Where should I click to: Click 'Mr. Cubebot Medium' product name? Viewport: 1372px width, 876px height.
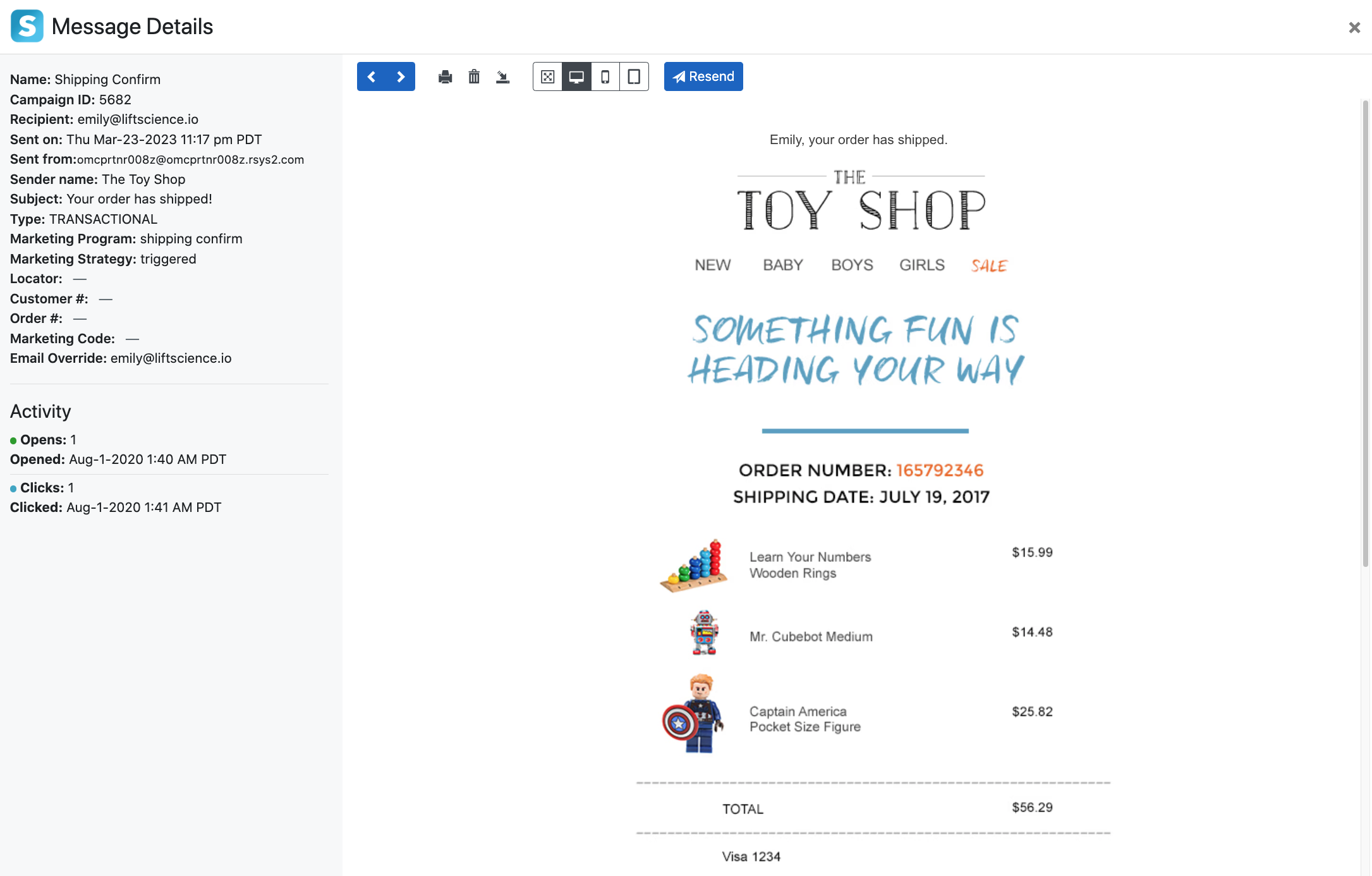[x=811, y=636]
